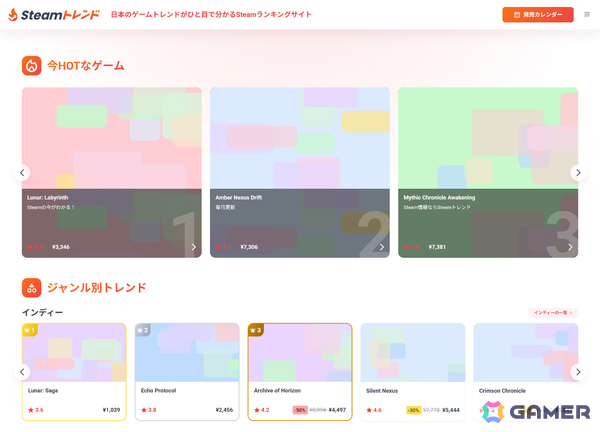Click the star rating 4.2 on Archive of Horizon
Image resolution: width=600 pixels, height=432 pixels.
(x=261, y=410)
